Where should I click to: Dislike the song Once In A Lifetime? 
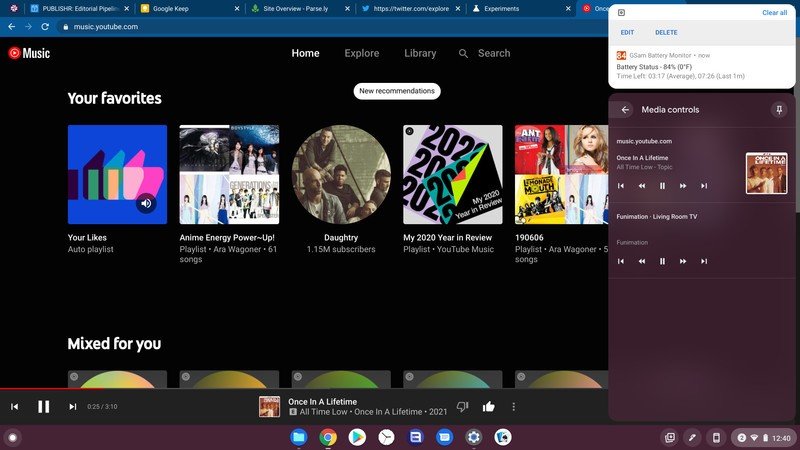point(462,407)
